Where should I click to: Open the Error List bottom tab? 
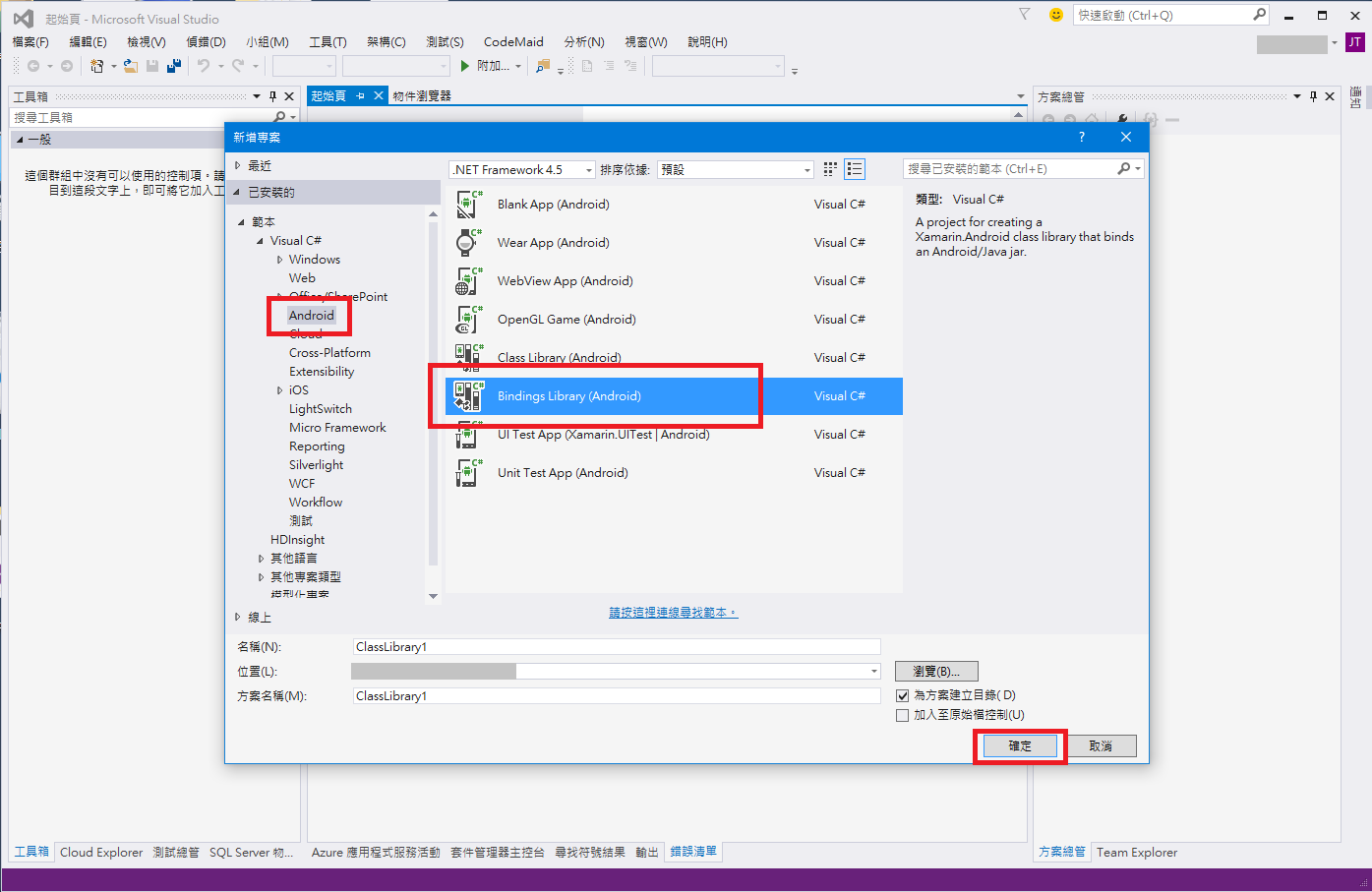coord(693,852)
